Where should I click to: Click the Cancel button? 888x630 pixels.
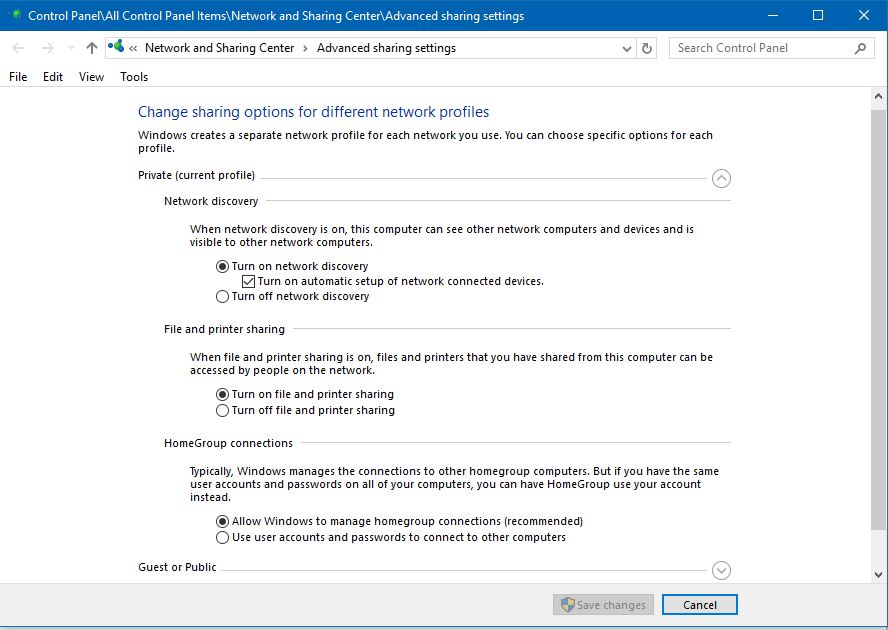699,605
